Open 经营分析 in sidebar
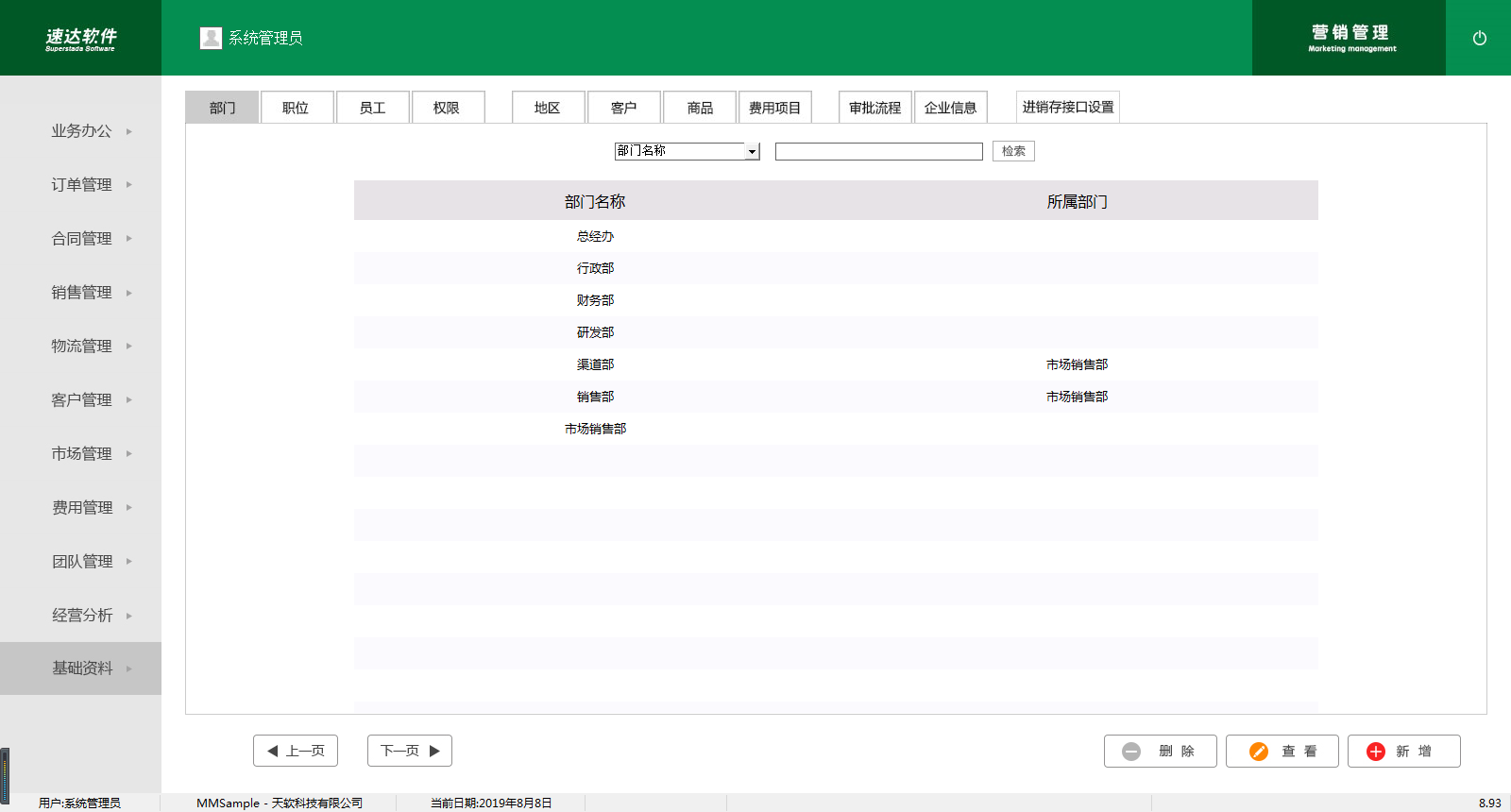Viewport: 1511px width, 812px height. (81, 616)
